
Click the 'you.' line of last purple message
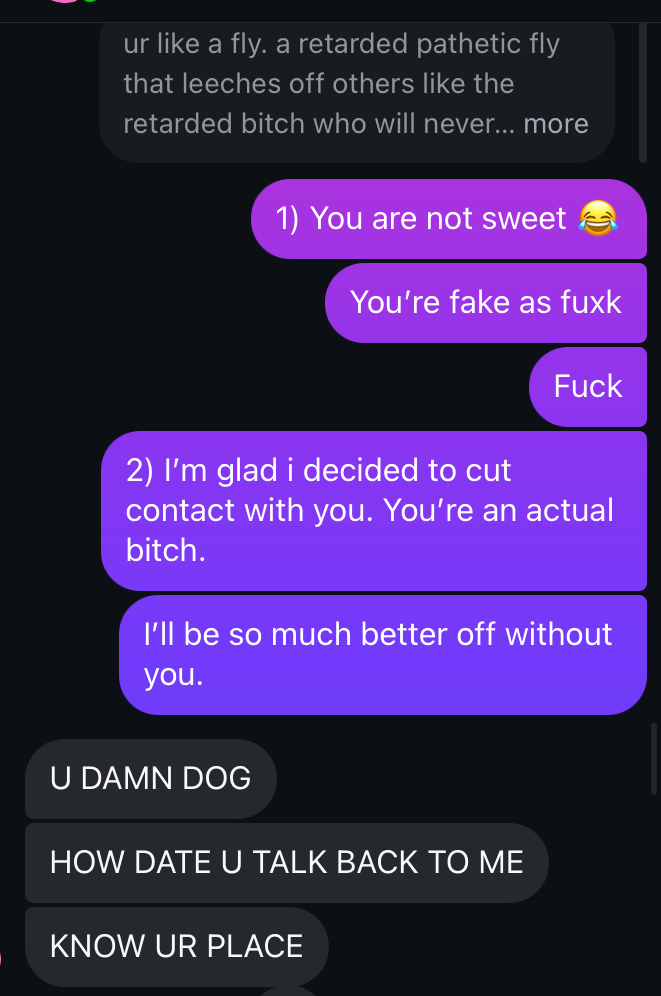[173, 675]
